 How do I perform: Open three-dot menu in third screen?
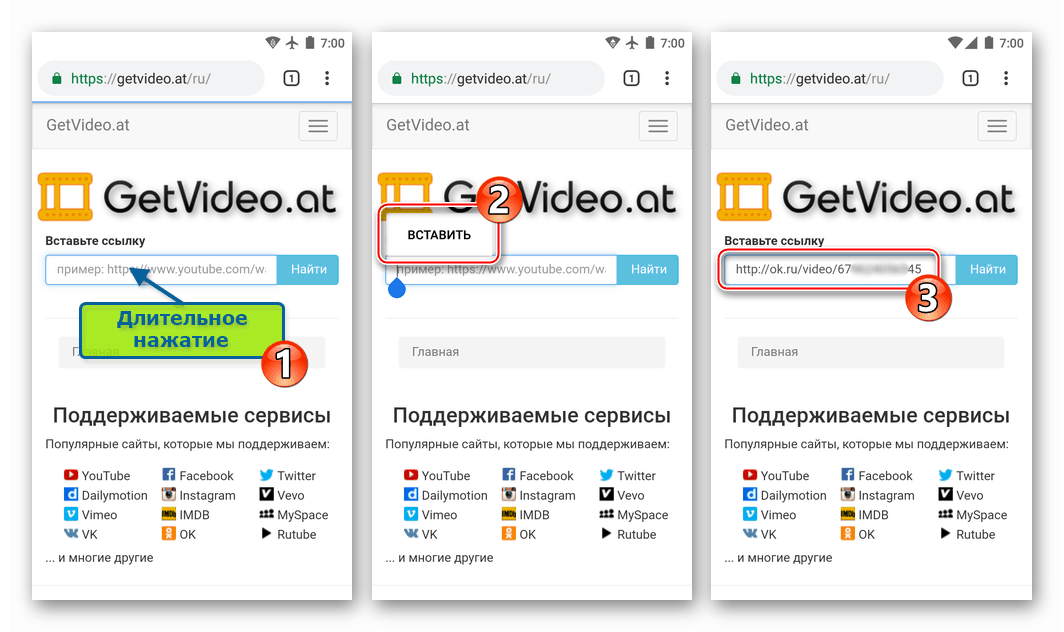pos(1006,78)
